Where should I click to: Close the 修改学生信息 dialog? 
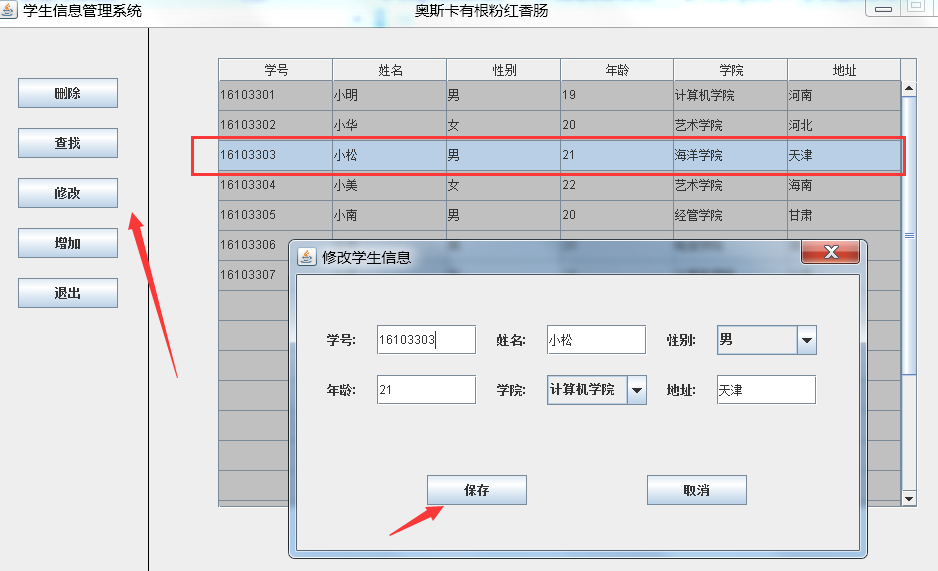(x=831, y=252)
